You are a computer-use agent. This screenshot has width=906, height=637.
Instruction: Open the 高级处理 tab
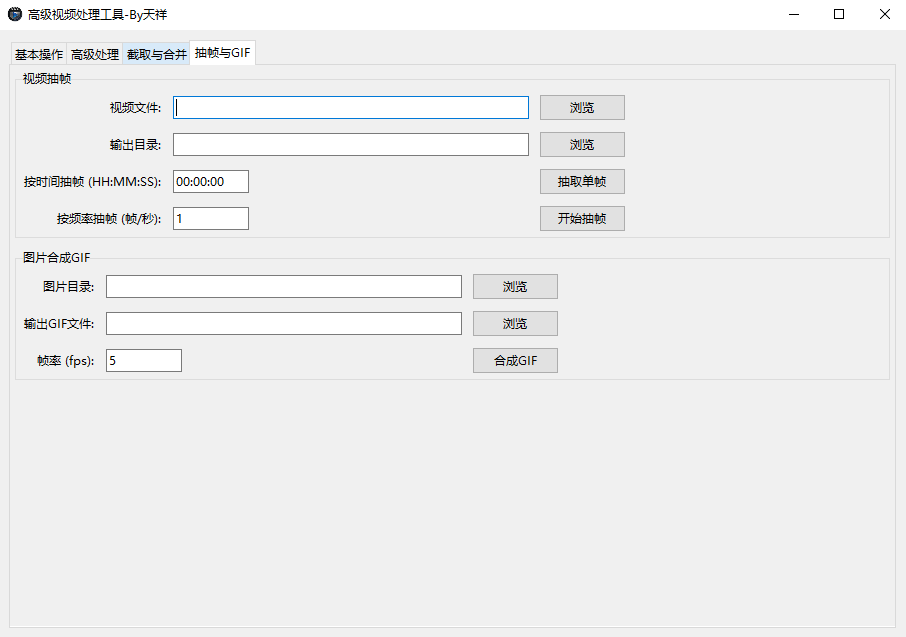tap(95, 55)
